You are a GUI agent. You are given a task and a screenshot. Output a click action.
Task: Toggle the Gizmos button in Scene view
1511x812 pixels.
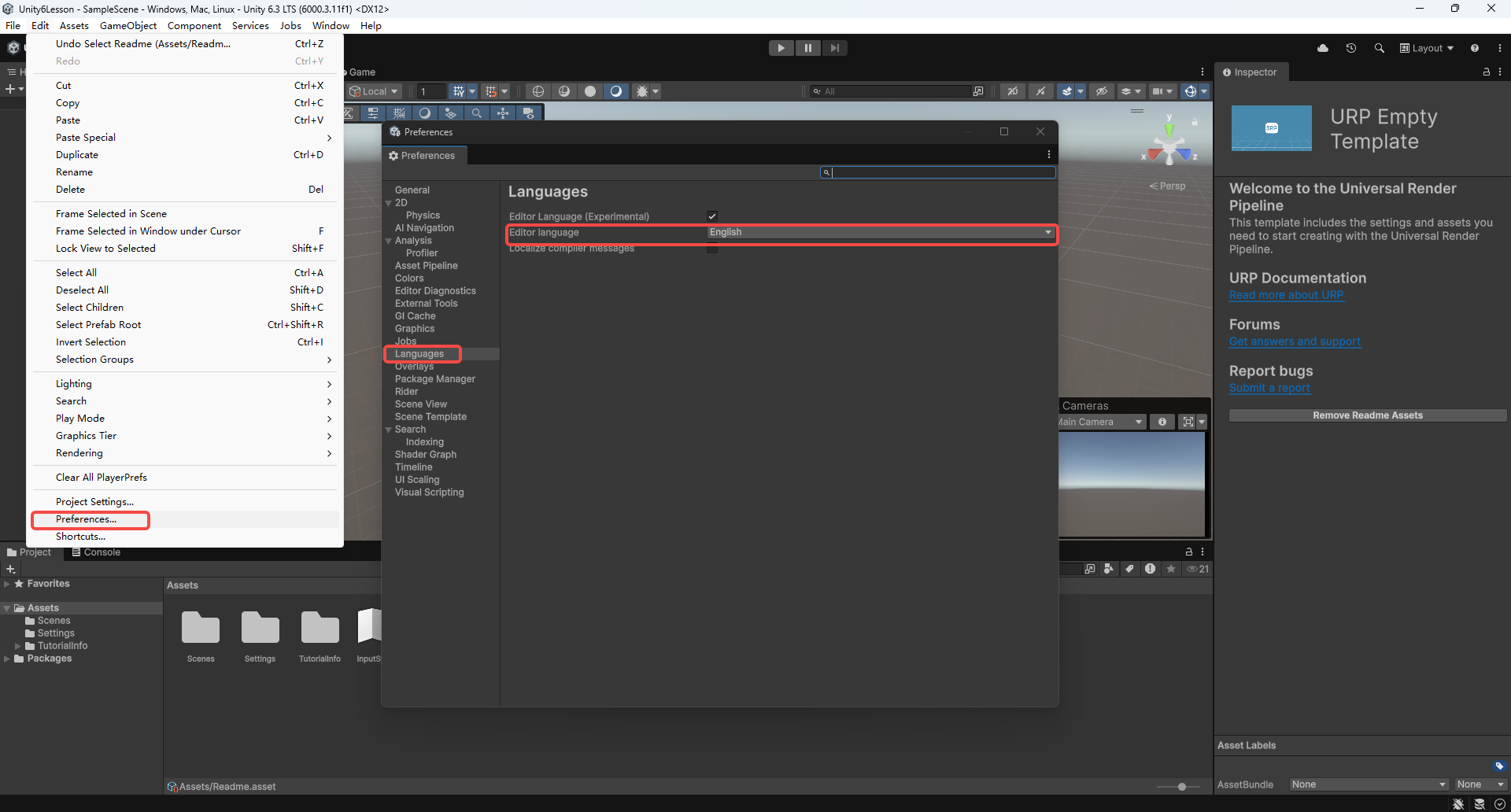click(1190, 91)
